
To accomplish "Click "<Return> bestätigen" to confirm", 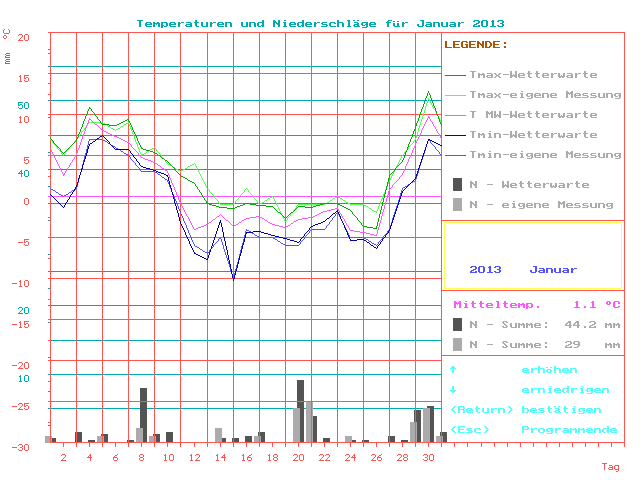I will point(526,410).
